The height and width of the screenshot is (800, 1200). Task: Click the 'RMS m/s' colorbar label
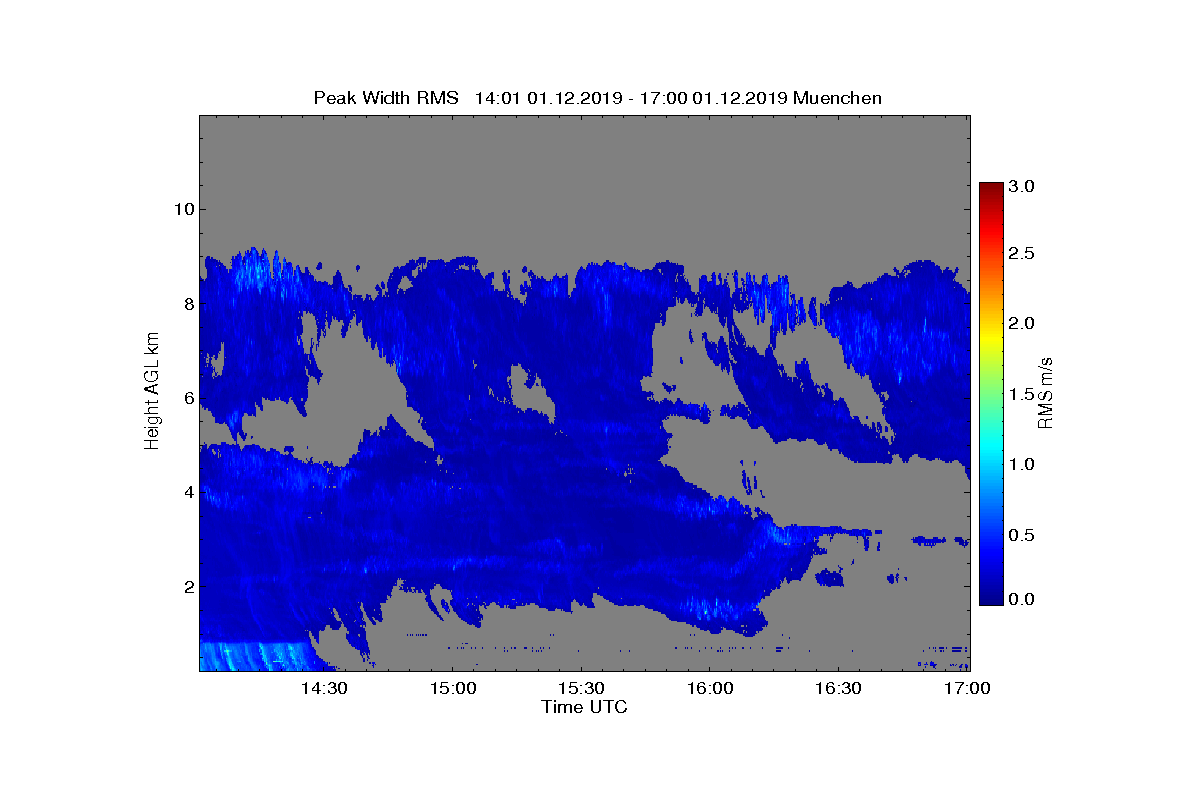(x=1045, y=392)
